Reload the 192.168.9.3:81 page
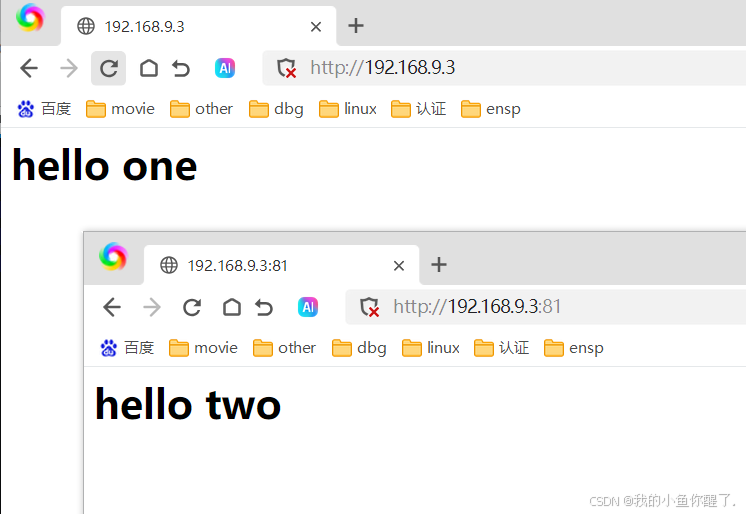Viewport: 746px width, 514px height. coord(192,307)
